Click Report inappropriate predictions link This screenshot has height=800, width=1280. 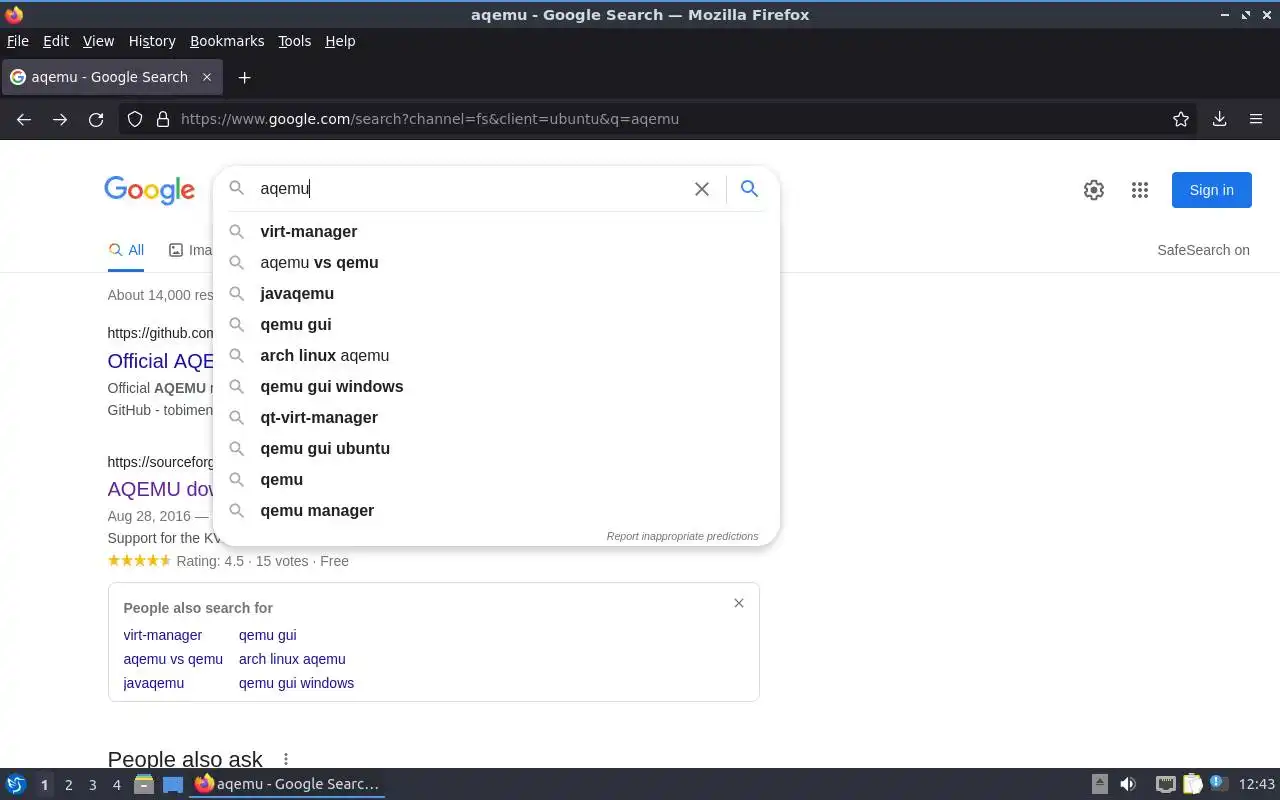pyautogui.click(x=682, y=536)
